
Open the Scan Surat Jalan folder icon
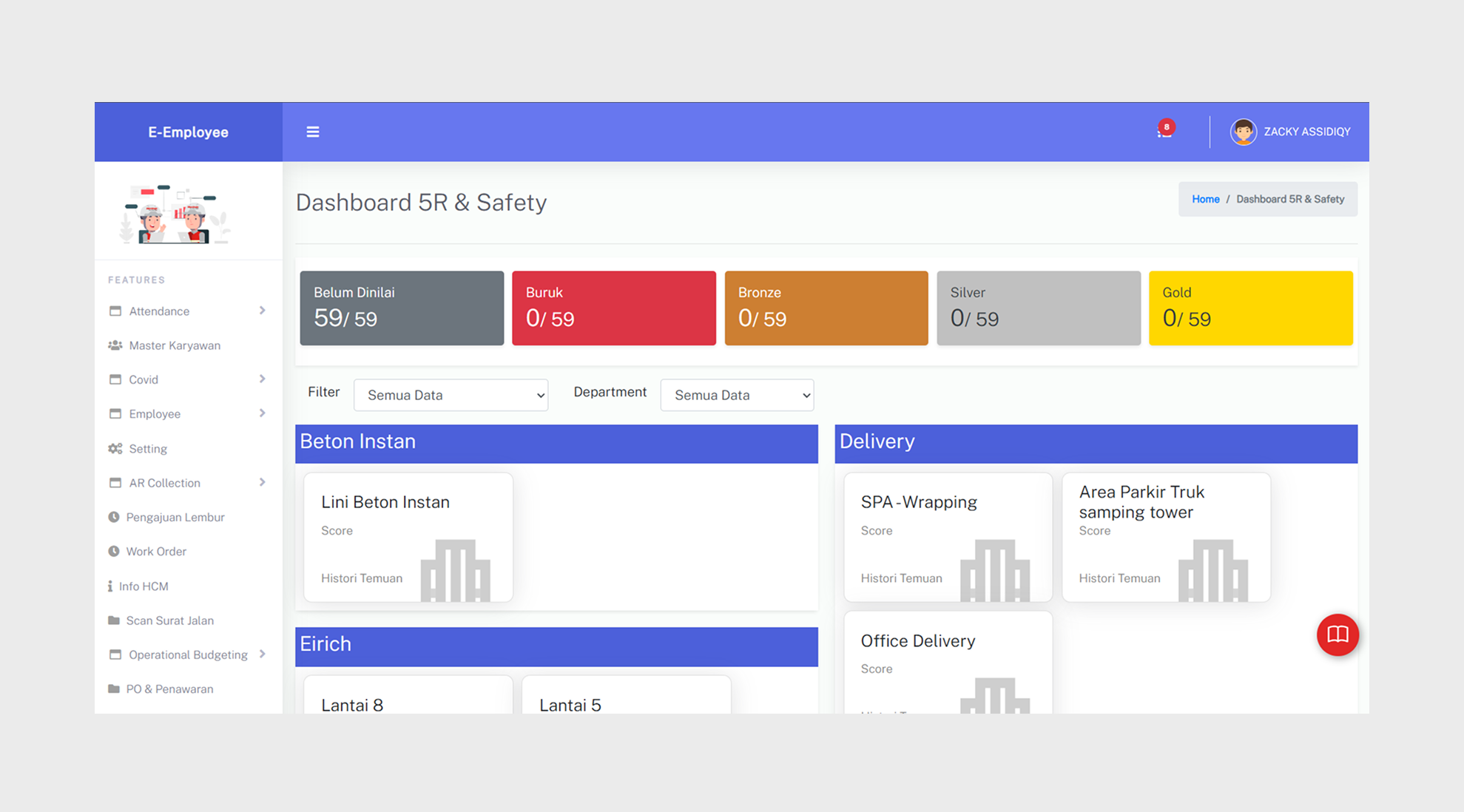(113, 620)
